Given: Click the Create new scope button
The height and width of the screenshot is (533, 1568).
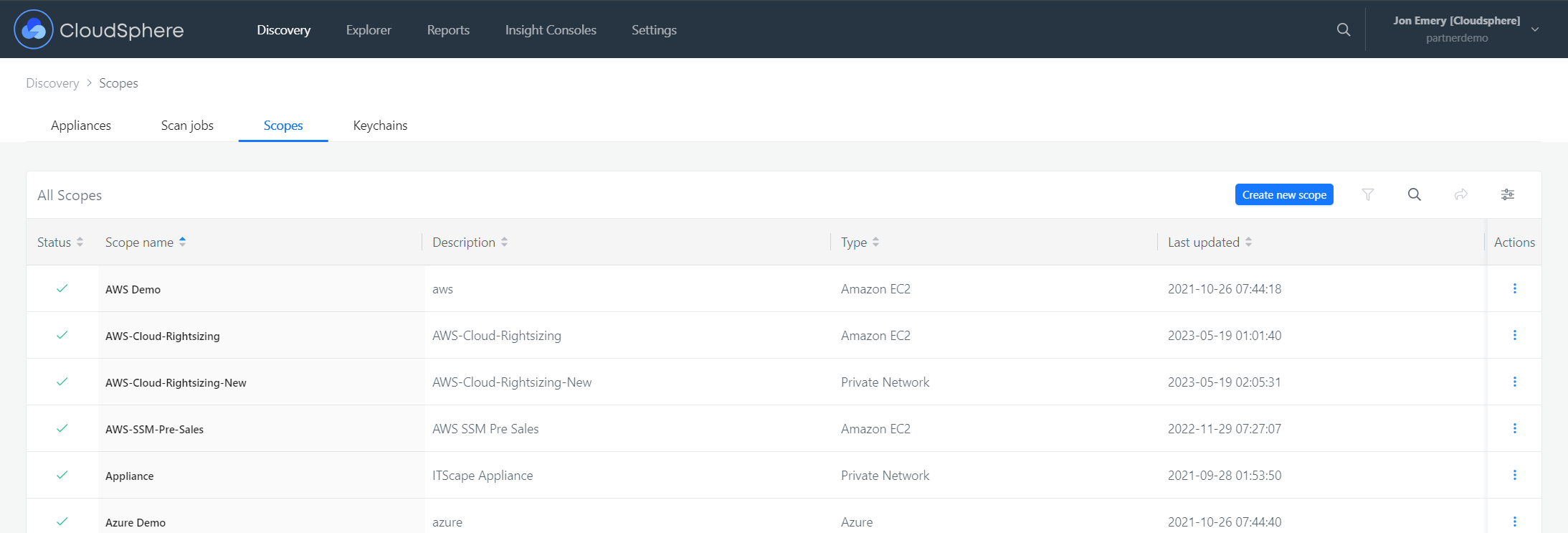Looking at the screenshot, I should coord(1284,194).
